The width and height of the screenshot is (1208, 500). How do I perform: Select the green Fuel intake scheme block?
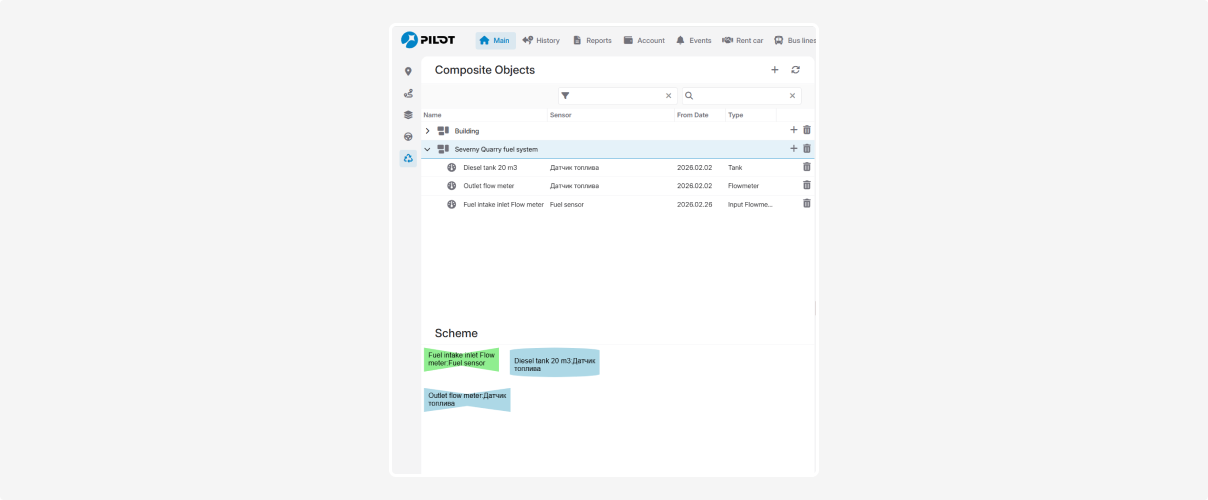[461, 359]
